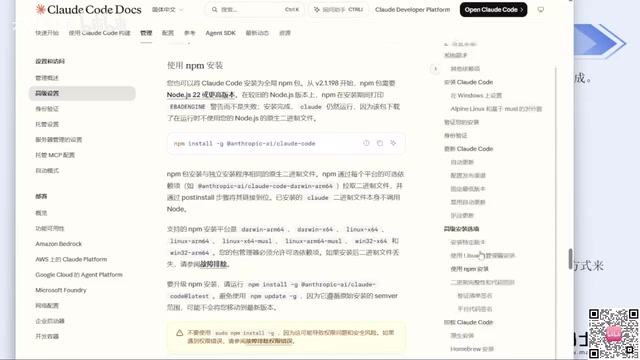Click the Open Claude Code button
Viewport: 640px width, 360px height.
coord(493,9)
